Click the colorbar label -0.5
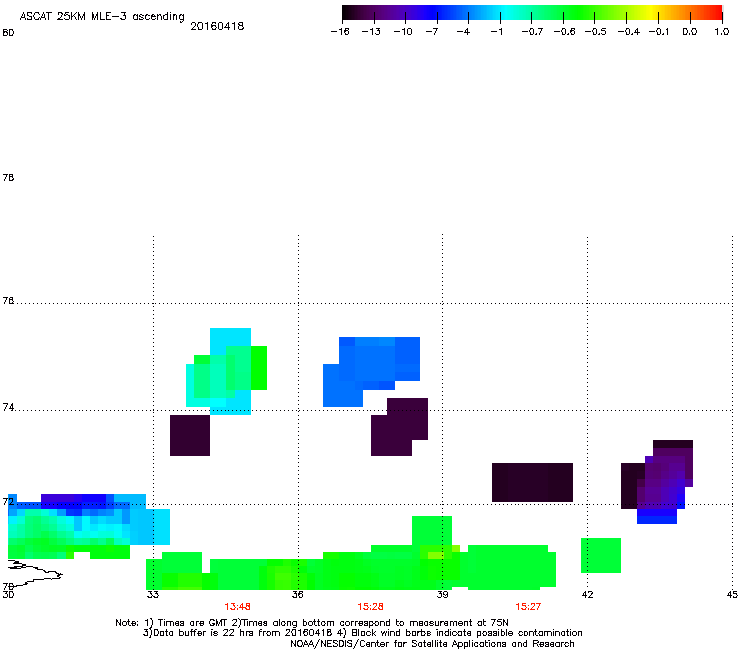 tap(595, 32)
